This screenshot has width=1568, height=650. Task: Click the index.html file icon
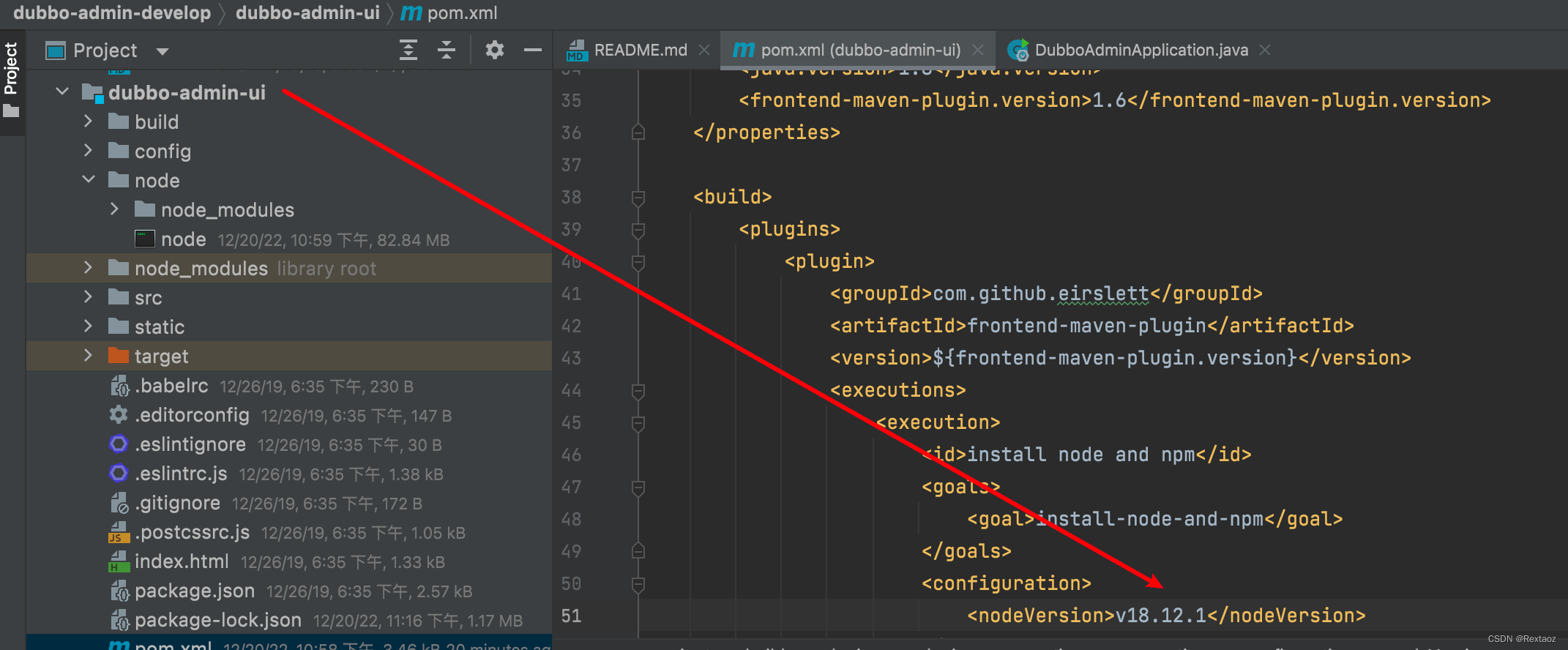(119, 561)
